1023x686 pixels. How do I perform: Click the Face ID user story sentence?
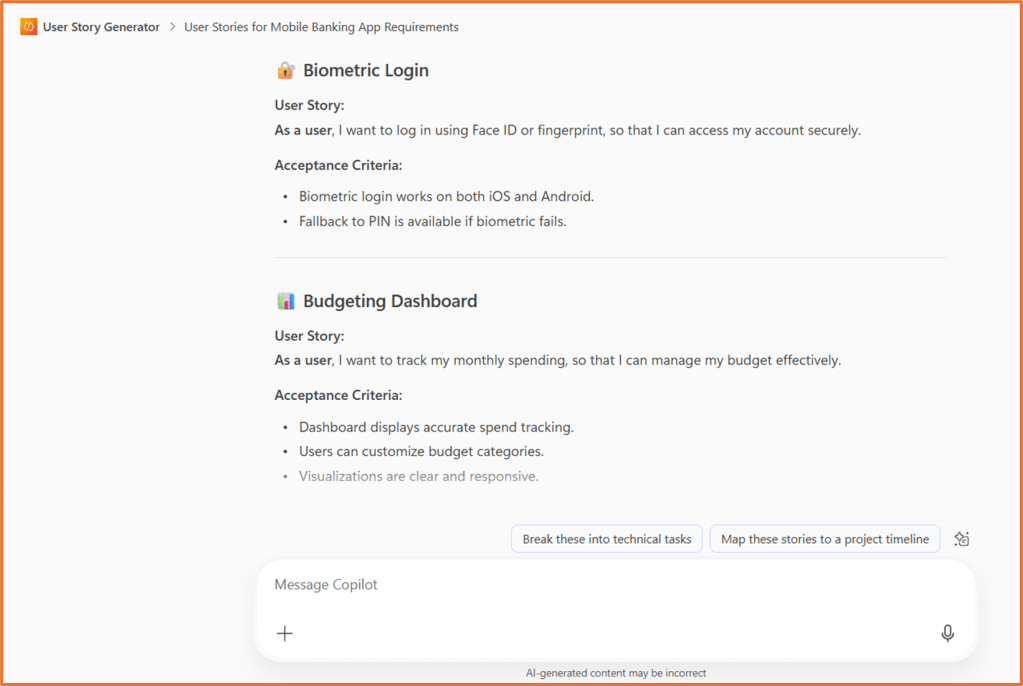click(x=568, y=130)
